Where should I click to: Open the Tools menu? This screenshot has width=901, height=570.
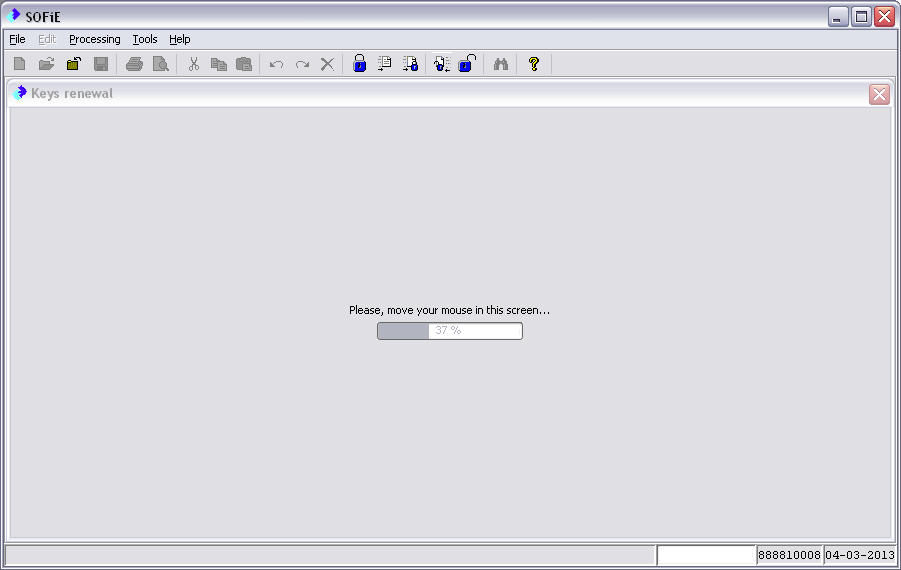(x=145, y=39)
